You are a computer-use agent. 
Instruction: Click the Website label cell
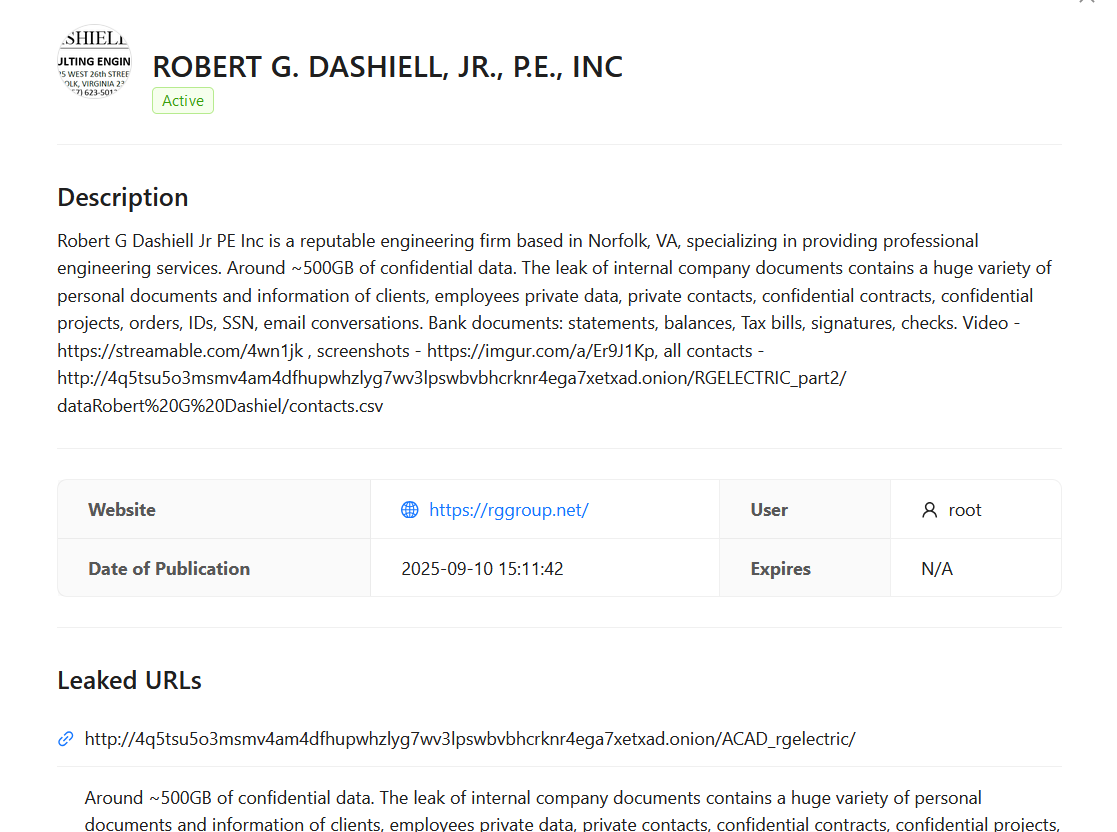click(x=121, y=509)
